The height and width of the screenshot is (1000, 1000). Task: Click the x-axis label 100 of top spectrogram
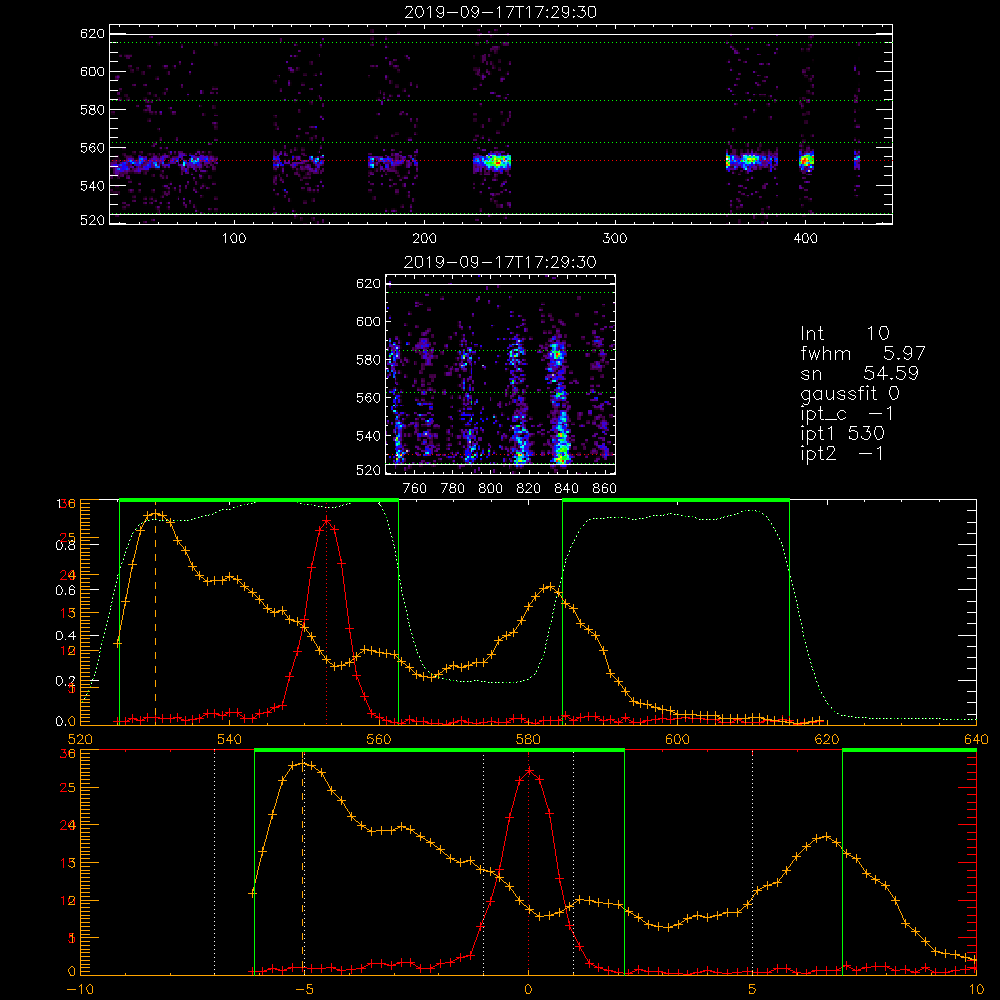234,239
